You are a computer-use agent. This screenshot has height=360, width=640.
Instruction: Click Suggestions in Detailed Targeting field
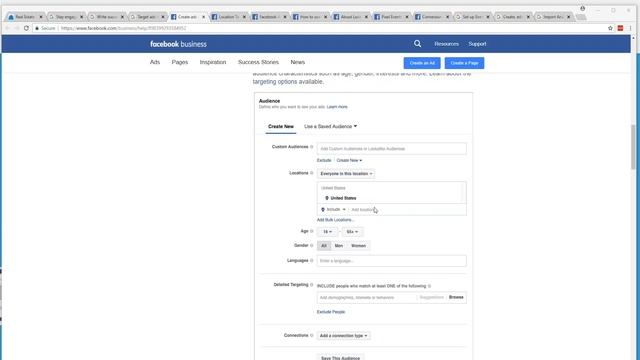431,297
